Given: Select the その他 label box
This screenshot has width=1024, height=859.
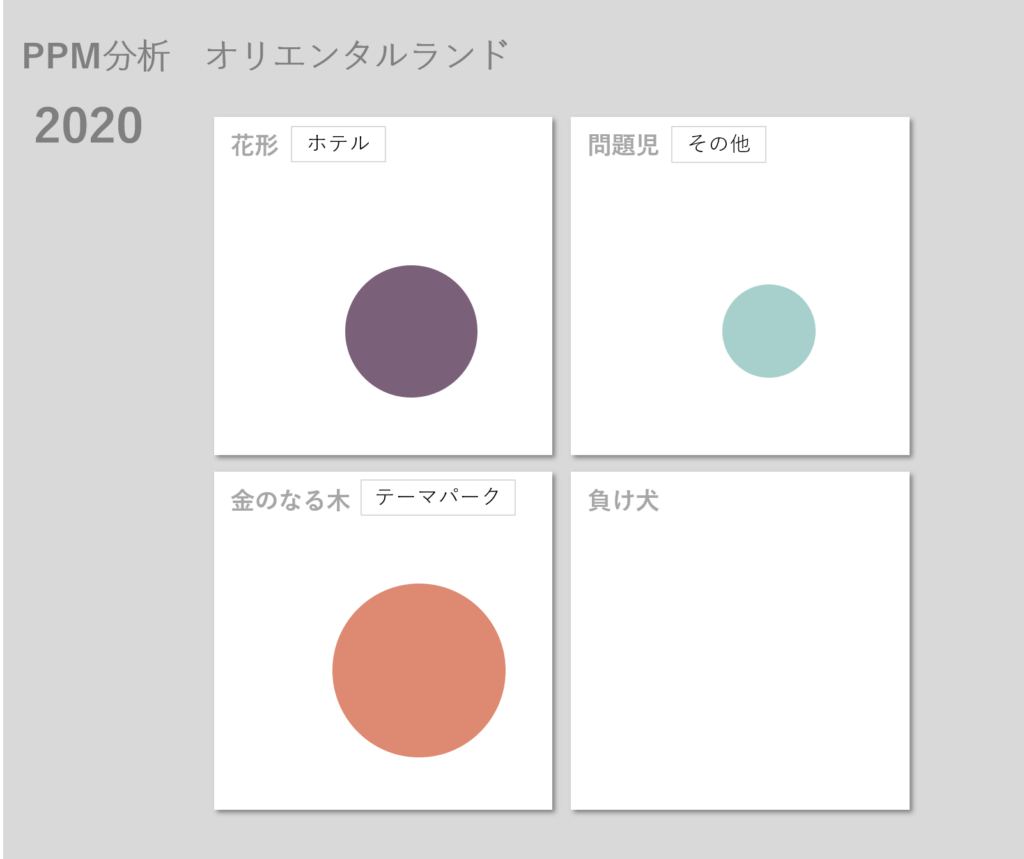Looking at the screenshot, I should point(718,144).
